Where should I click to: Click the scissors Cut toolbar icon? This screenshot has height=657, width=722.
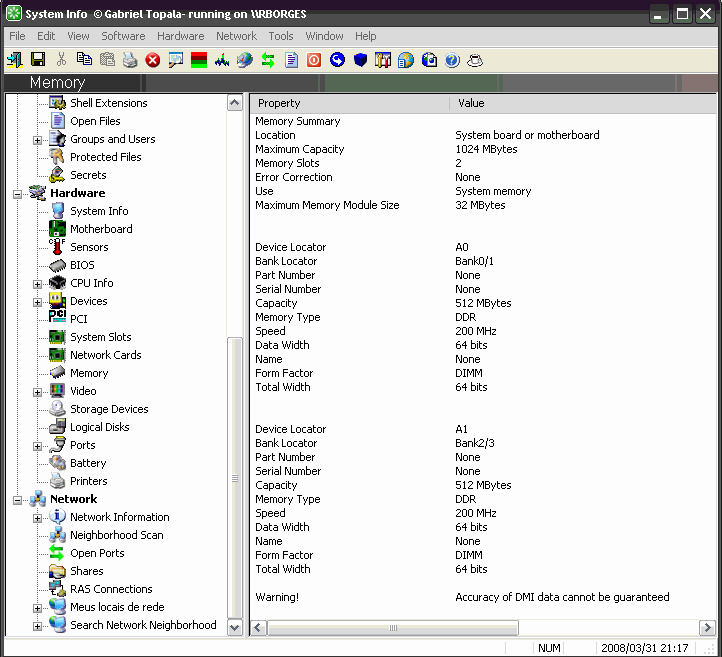tap(61, 60)
